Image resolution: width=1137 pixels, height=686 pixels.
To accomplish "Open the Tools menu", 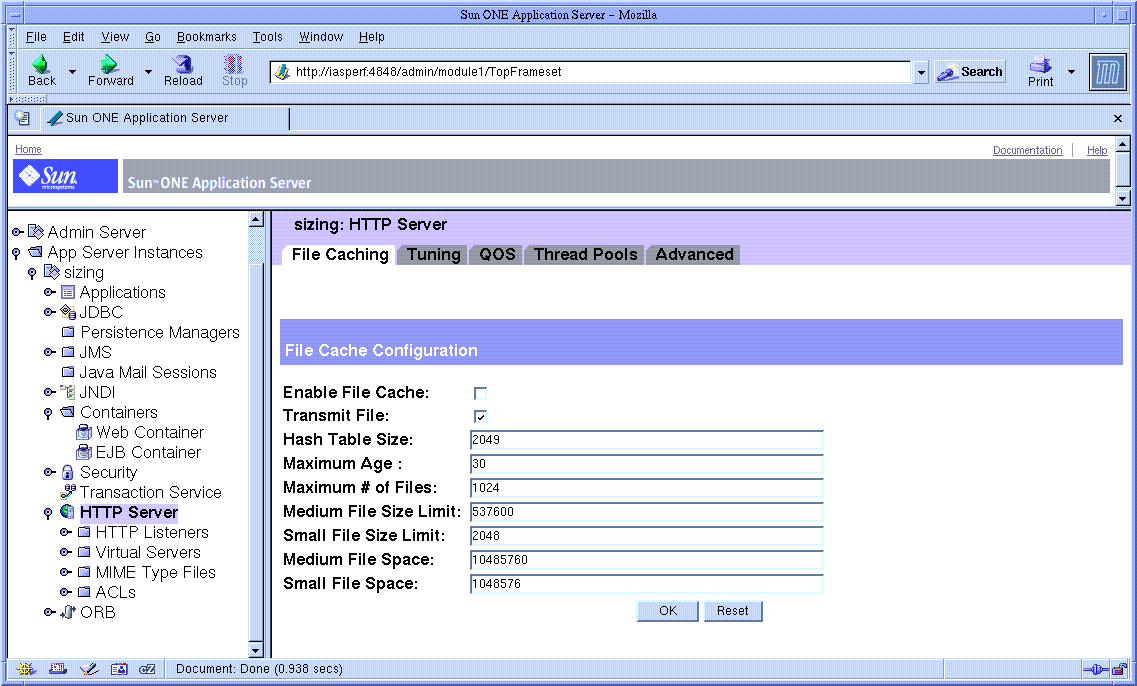I will (x=267, y=36).
